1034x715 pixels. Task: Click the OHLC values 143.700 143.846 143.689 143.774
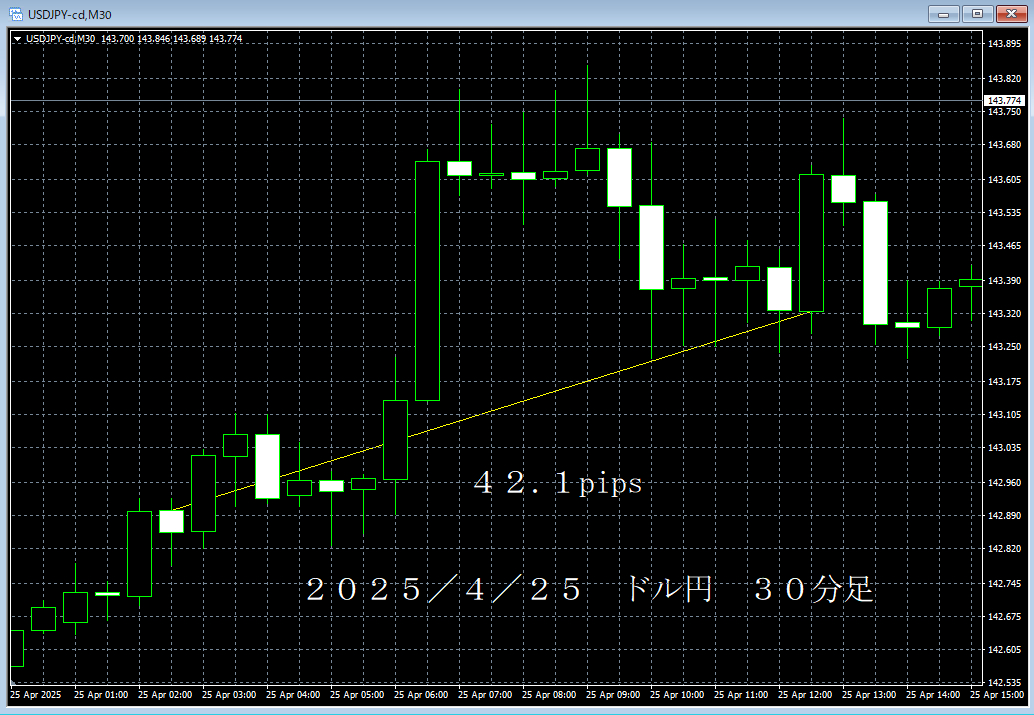171,39
